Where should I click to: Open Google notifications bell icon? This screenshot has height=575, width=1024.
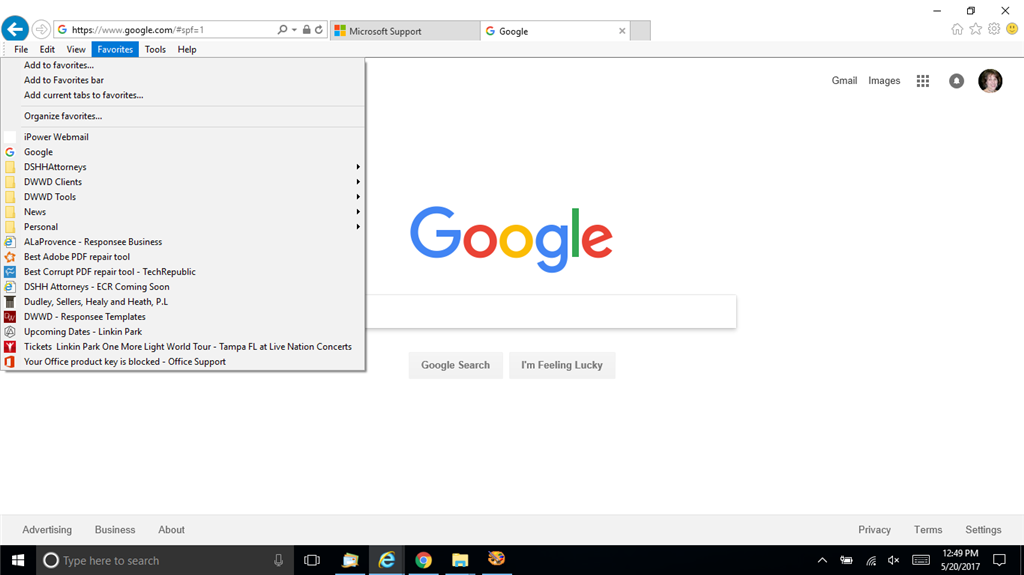coord(956,81)
